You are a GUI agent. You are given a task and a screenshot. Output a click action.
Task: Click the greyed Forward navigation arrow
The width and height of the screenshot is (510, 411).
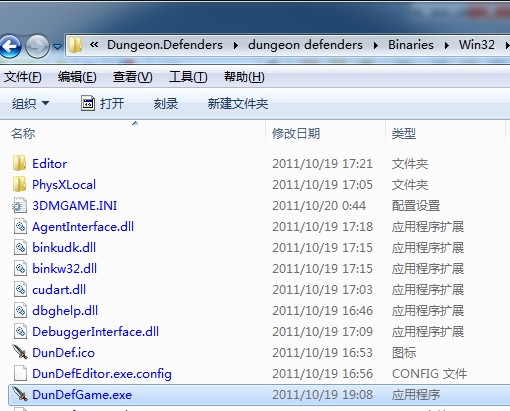[x=37, y=47]
